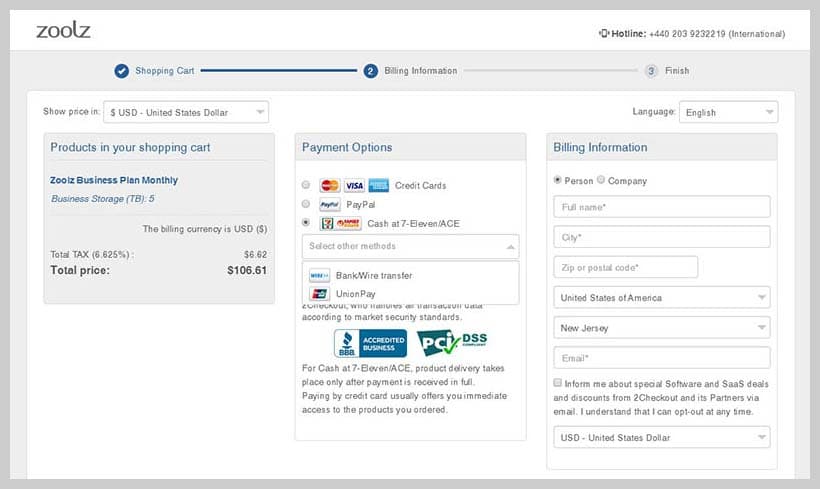Choose UnionPay from the methods list
The width and height of the screenshot is (820, 489).
pos(411,294)
